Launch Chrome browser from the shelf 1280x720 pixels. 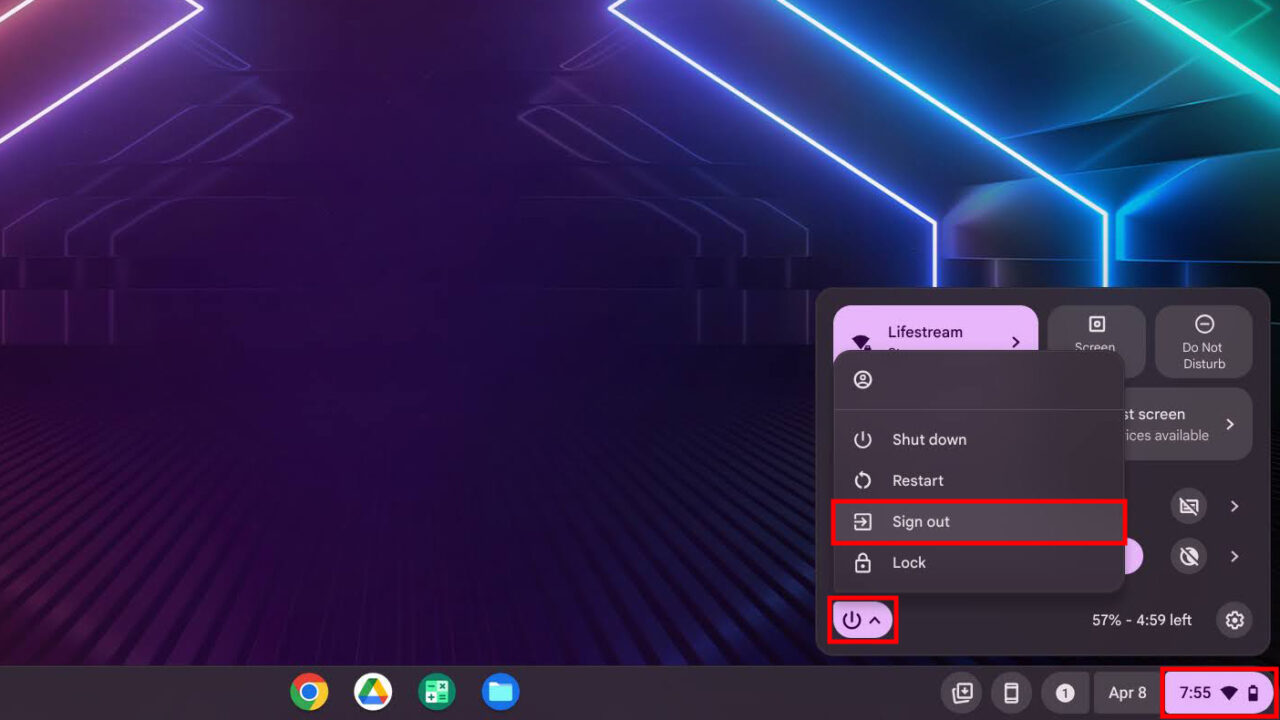(309, 691)
